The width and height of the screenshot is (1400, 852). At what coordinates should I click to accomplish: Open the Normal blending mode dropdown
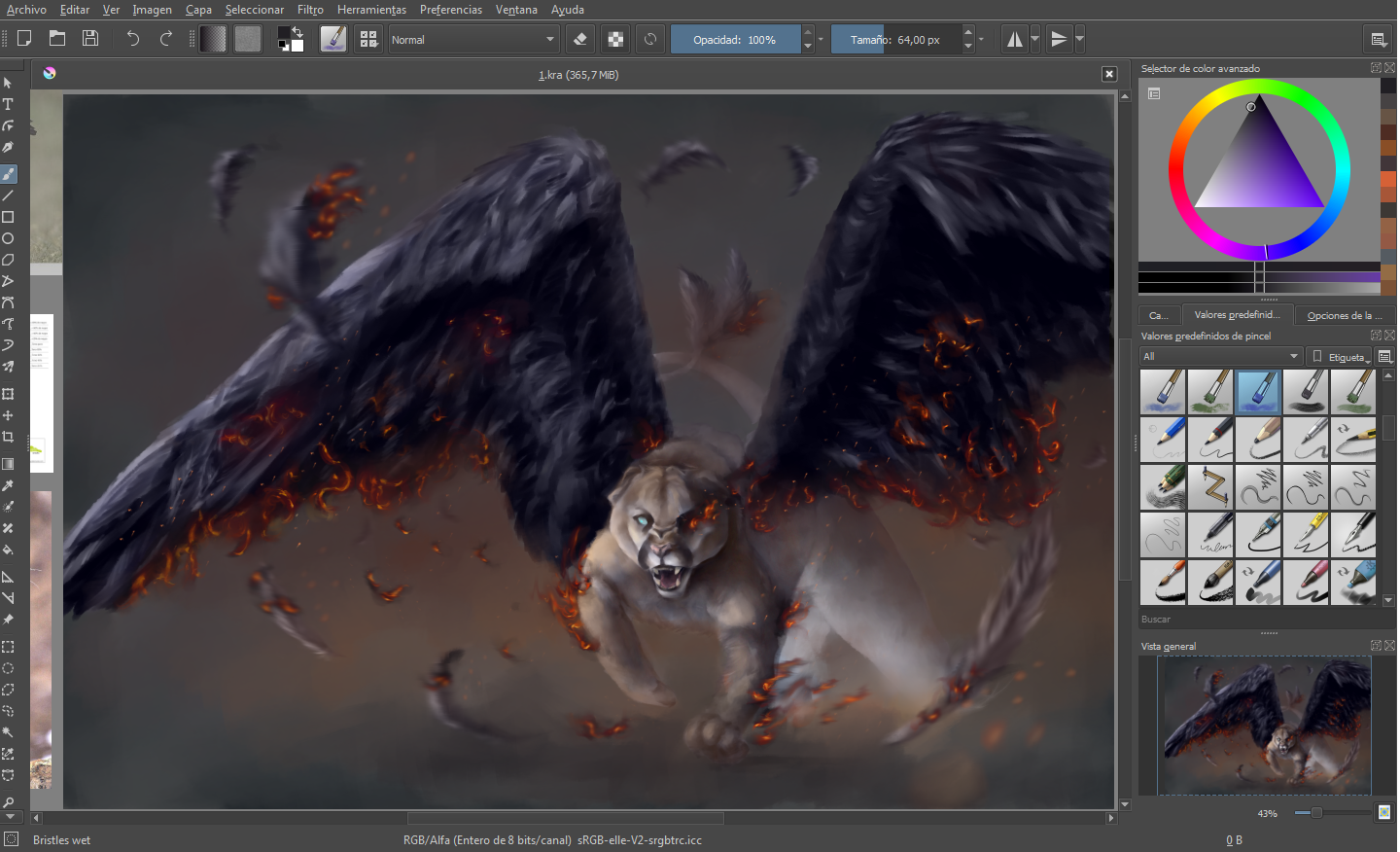(x=473, y=40)
